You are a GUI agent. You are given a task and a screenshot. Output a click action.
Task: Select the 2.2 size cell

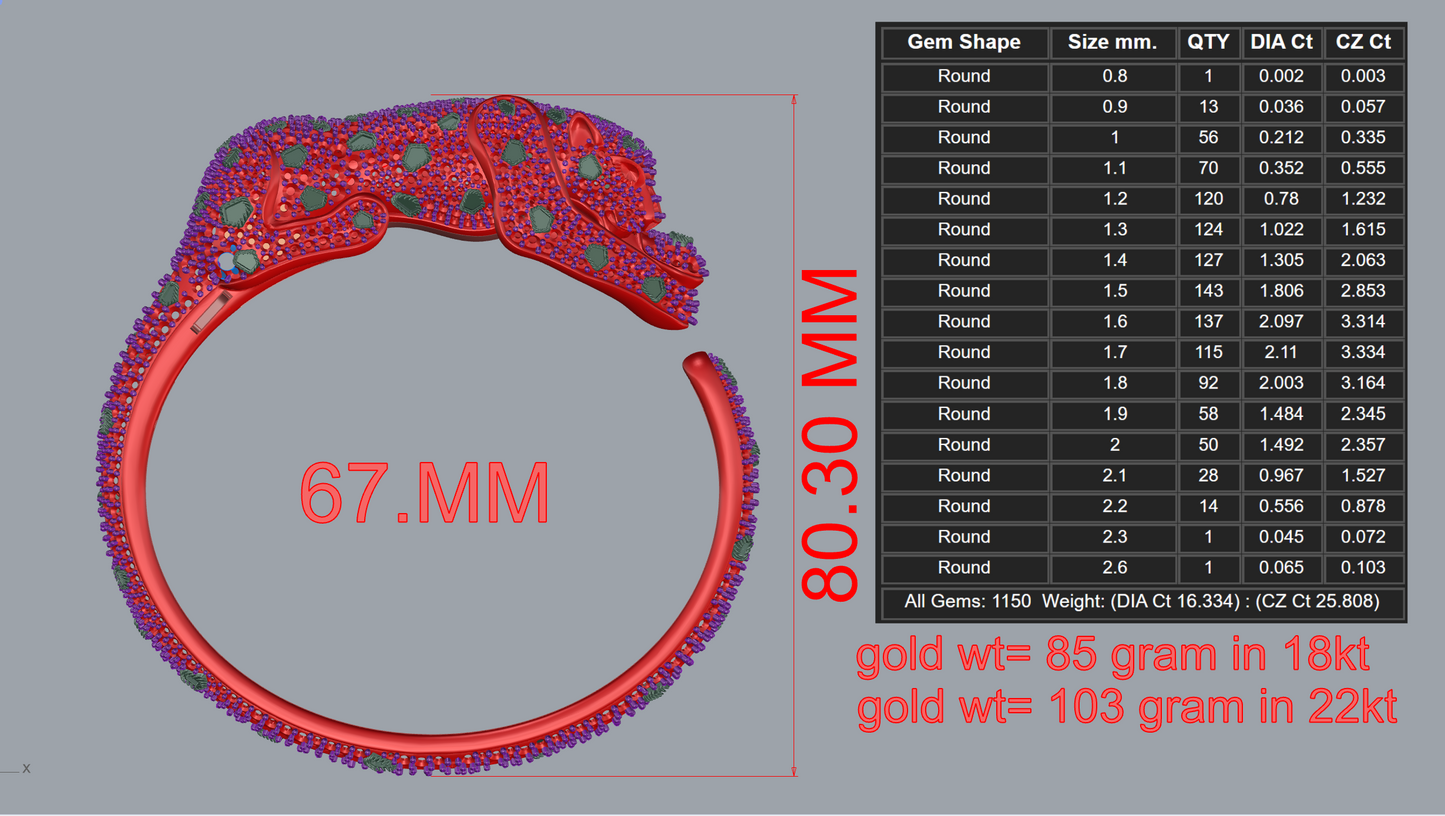tap(1113, 506)
